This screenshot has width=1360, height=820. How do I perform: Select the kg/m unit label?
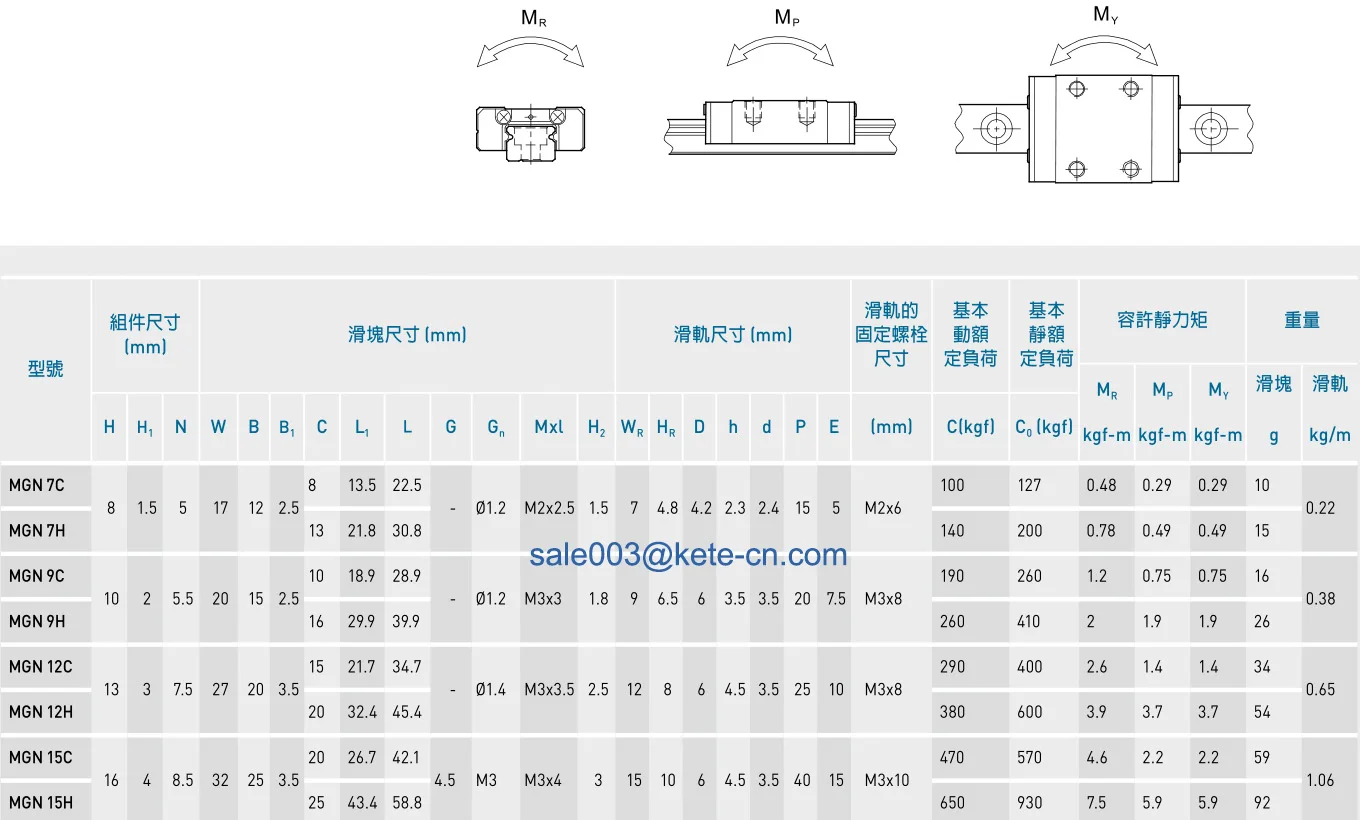pos(1330,435)
